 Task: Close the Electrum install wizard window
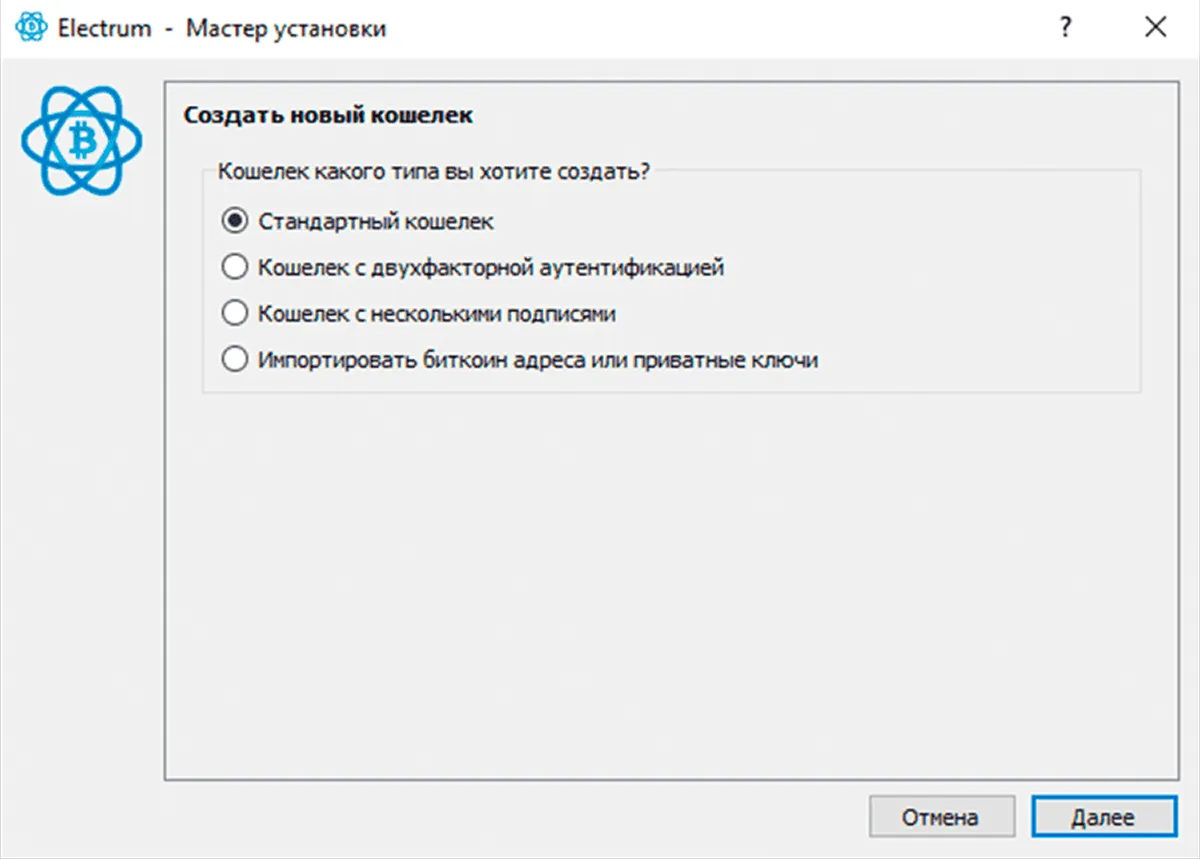[x=1156, y=28]
